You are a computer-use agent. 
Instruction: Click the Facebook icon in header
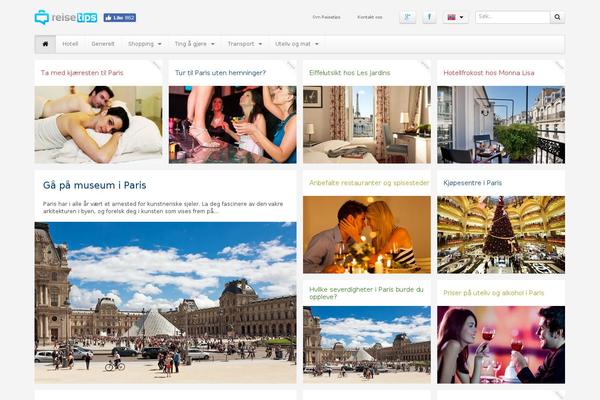pyautogui.click(x=429, y=17)
